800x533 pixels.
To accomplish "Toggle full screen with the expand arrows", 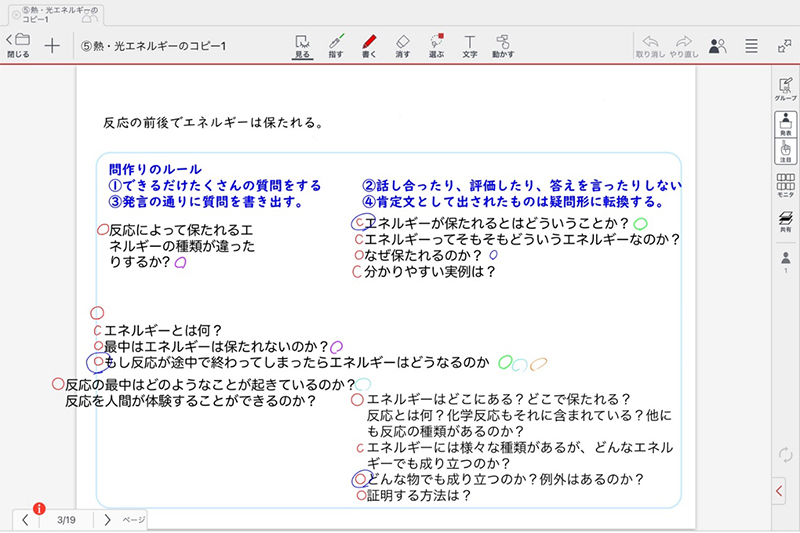I will [784, 46].
